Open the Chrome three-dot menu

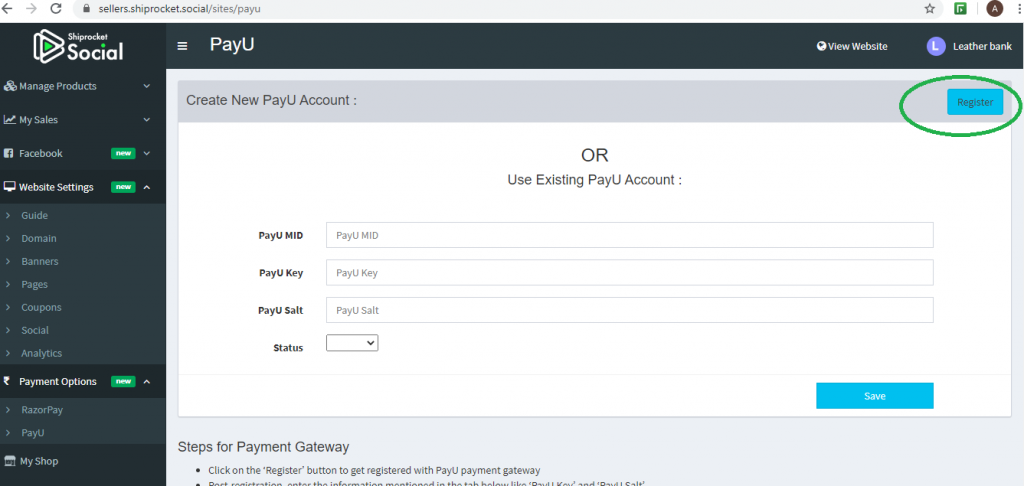click(1019, 8)
